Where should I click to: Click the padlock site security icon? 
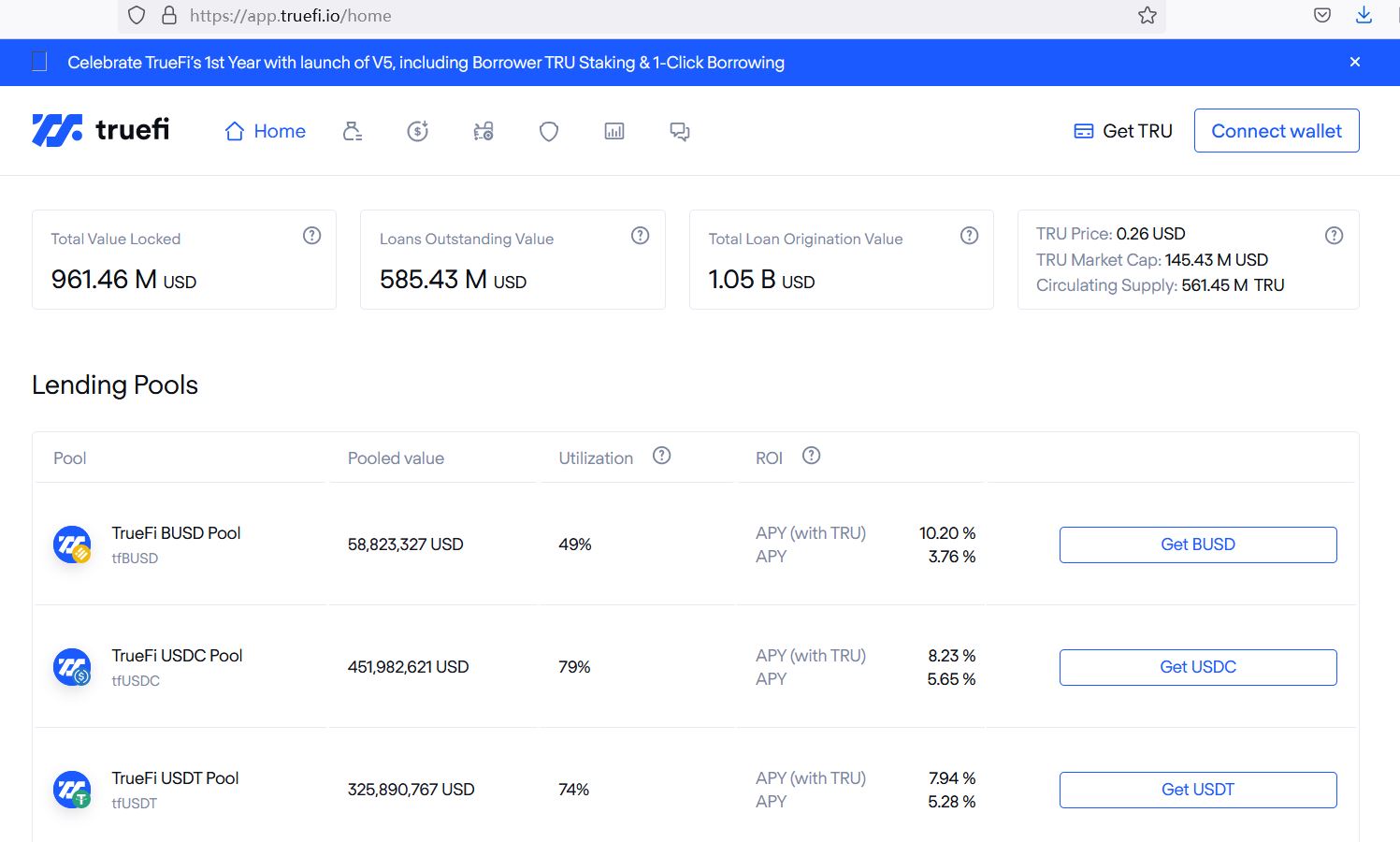click(x=169, y=15)
